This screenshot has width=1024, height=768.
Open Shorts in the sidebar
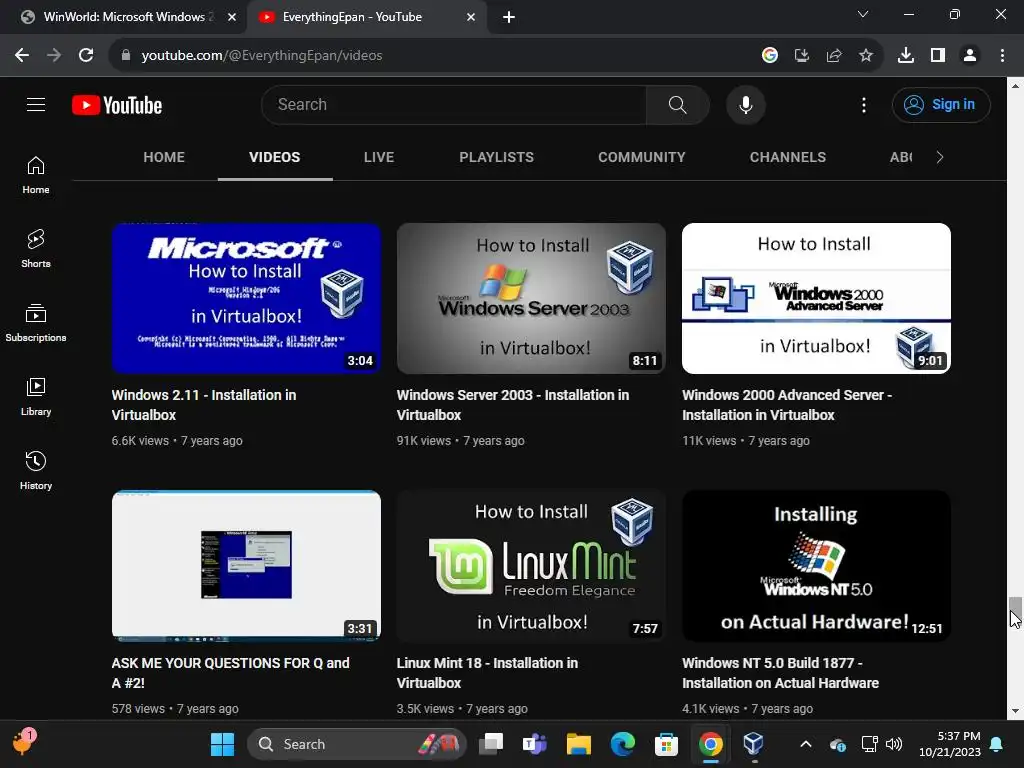(36, 249)
